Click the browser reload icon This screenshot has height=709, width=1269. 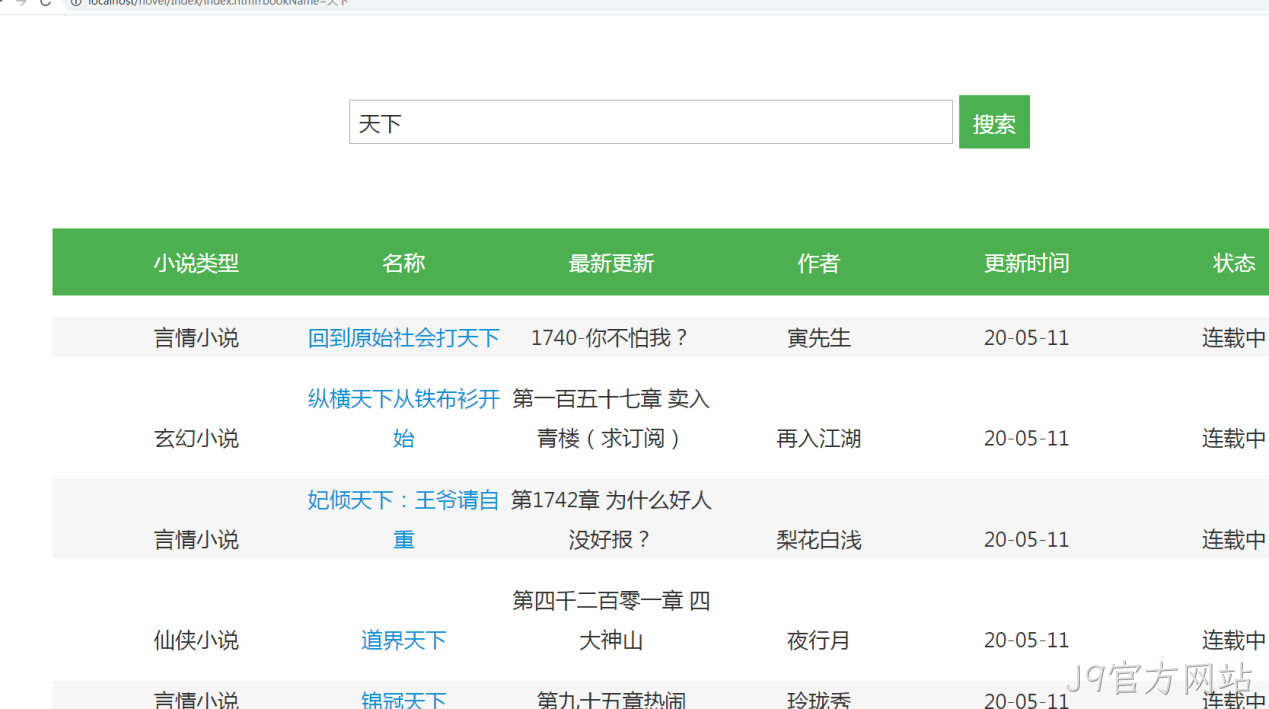coord(45,3)
